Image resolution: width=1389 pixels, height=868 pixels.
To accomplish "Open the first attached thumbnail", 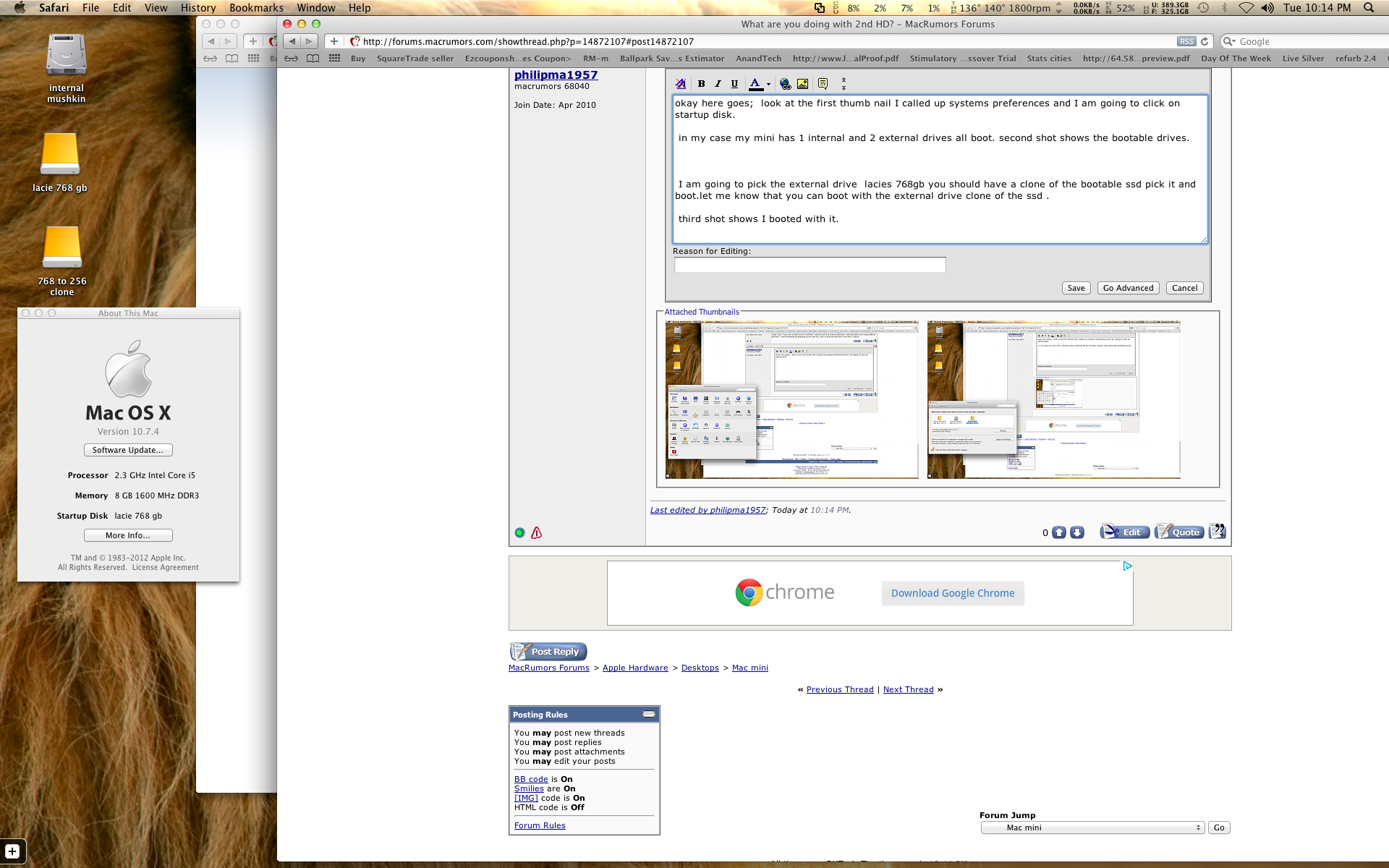I will coord(791,399).
